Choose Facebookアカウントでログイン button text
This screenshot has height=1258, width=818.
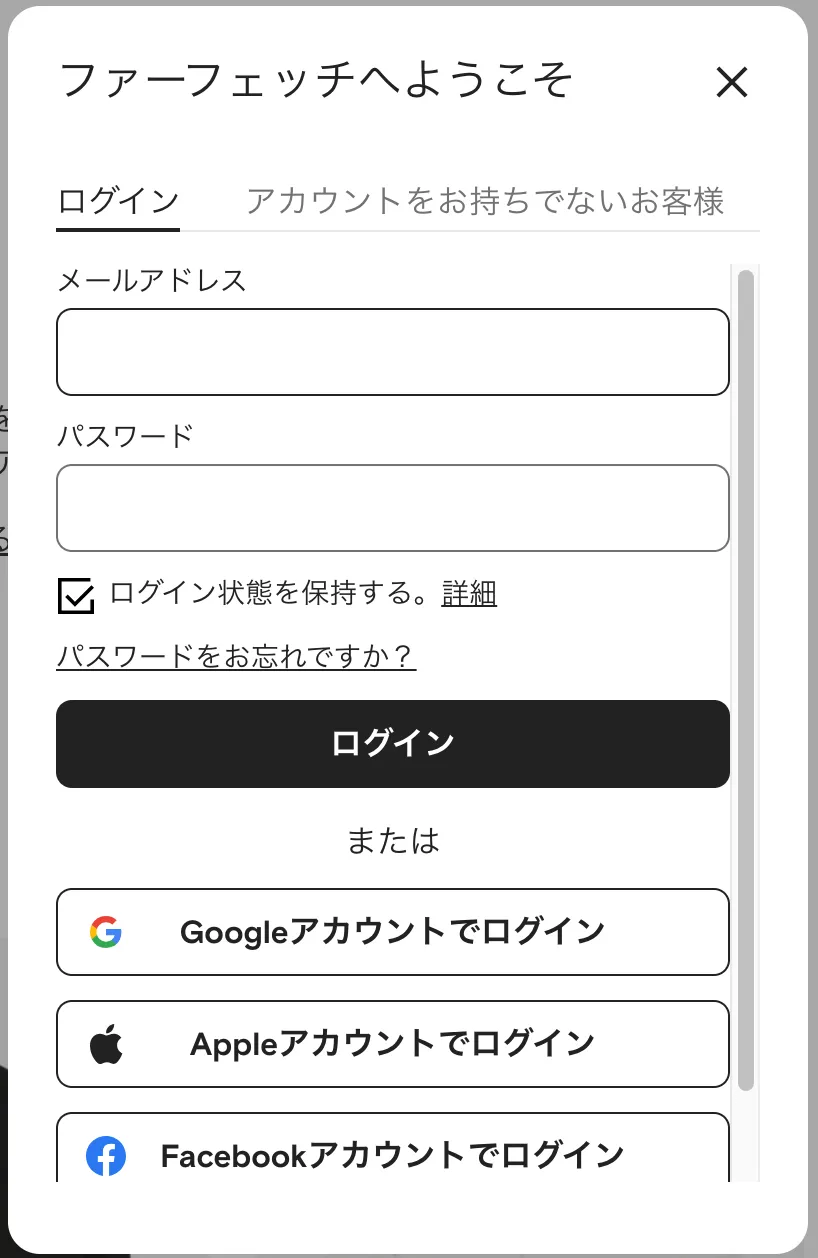click(392, 1156)
